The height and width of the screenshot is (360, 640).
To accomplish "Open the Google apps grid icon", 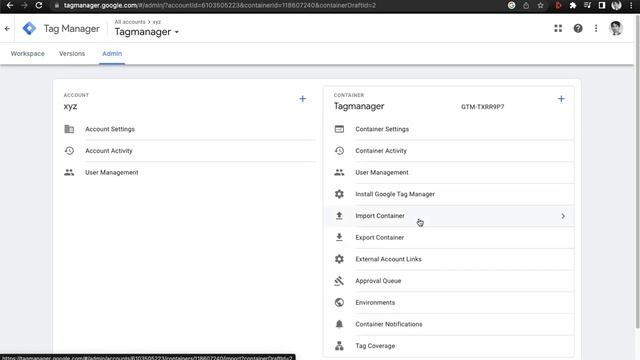I will click(x=558, y=28).
